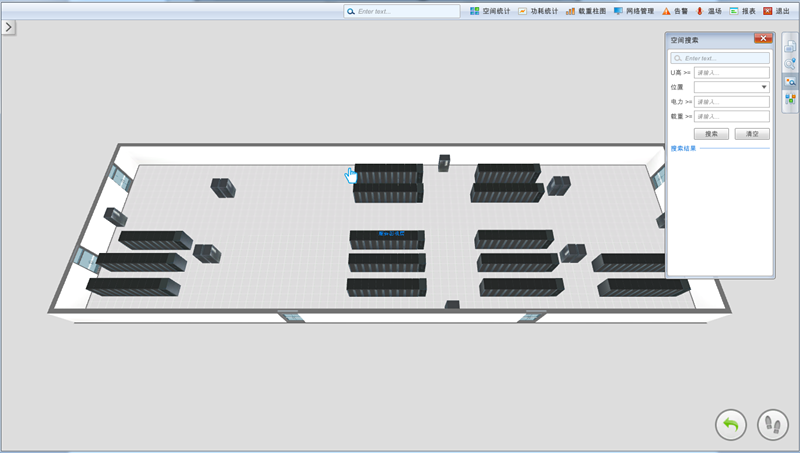Expand the 位置 location dropdown

(764, 87)
